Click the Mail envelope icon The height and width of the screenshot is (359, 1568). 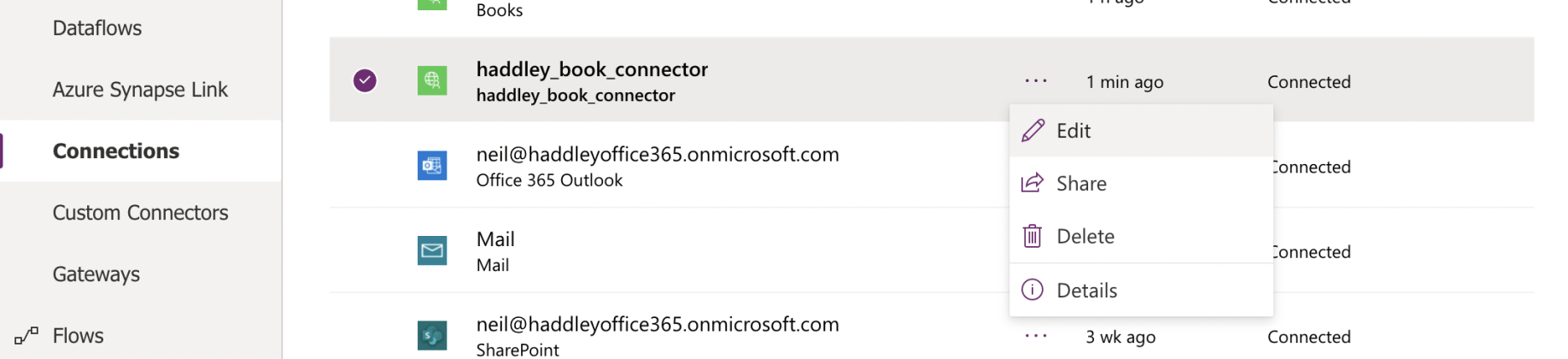click(432, 250)
